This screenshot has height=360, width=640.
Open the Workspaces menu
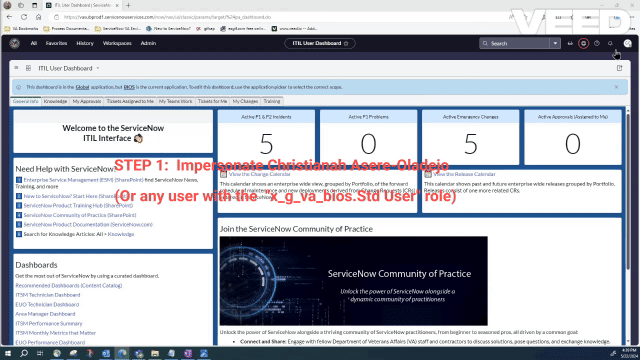(117, 43)
